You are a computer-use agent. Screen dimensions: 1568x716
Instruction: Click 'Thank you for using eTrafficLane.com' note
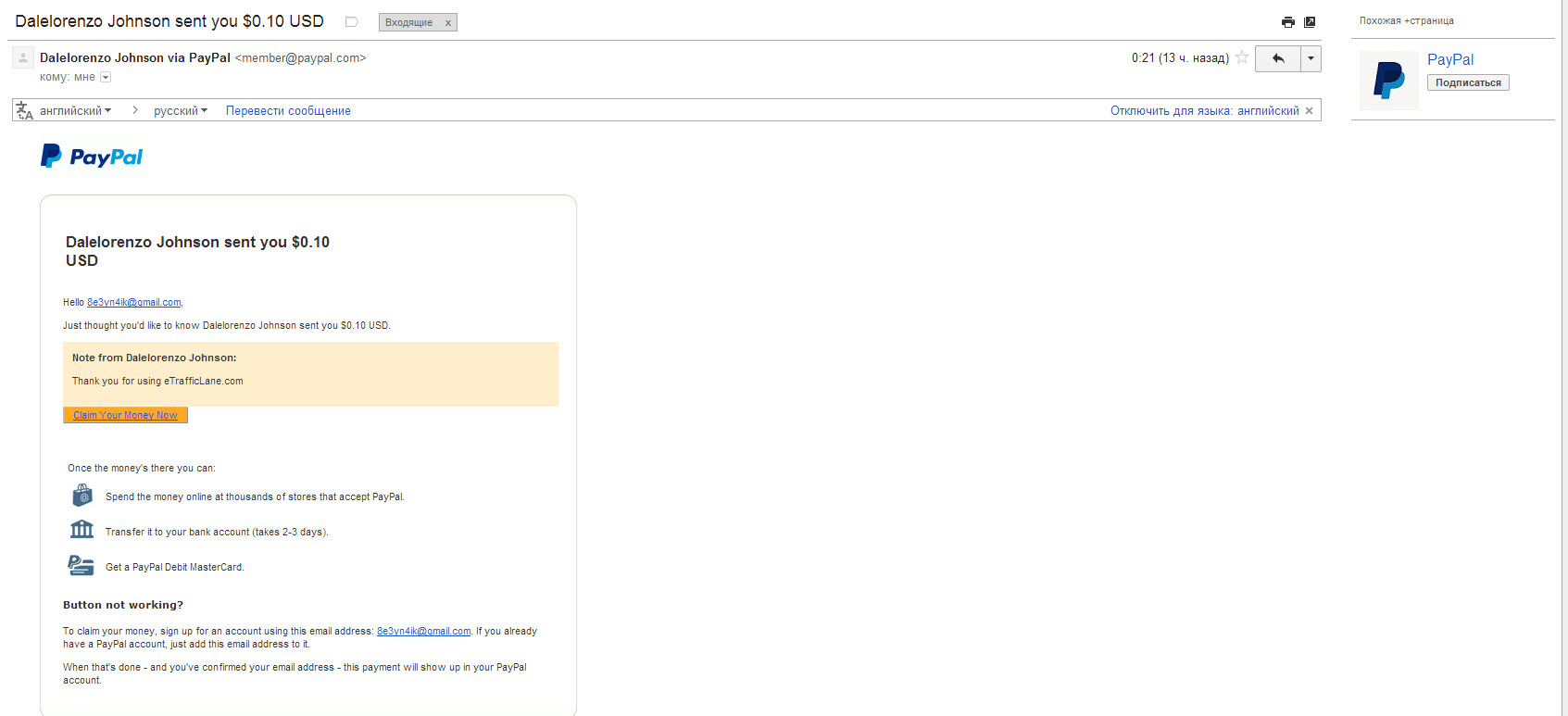pos(157,381)
